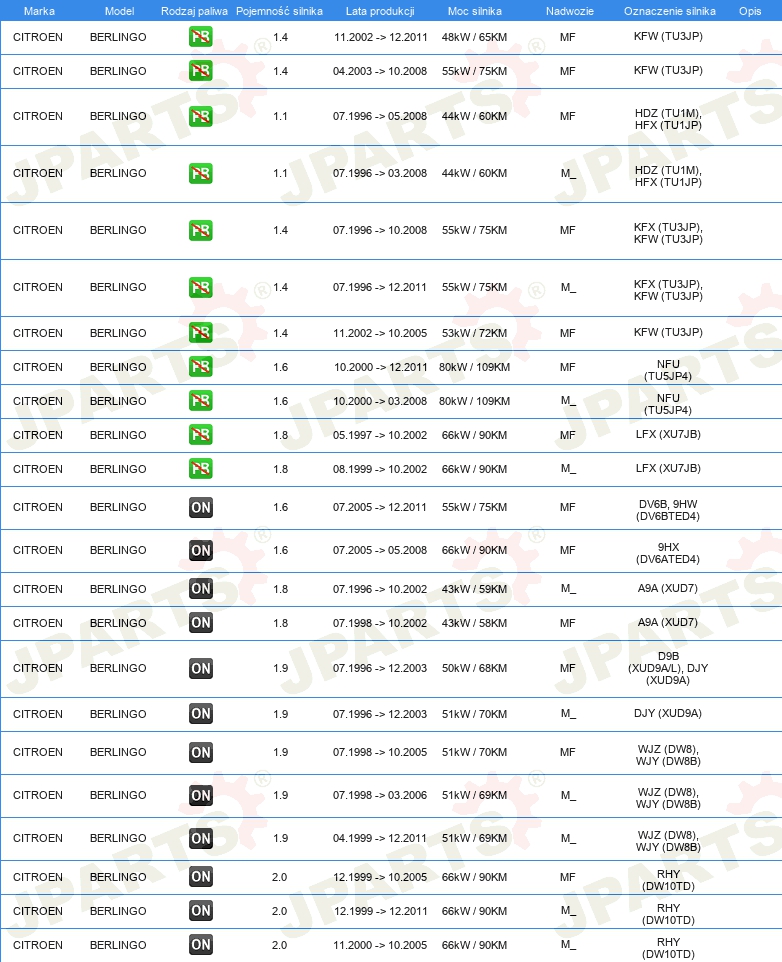782x962 pixels.
Task: Select the 12.1999 -> 12.2011 production years cell
Action: coord(380,911)
